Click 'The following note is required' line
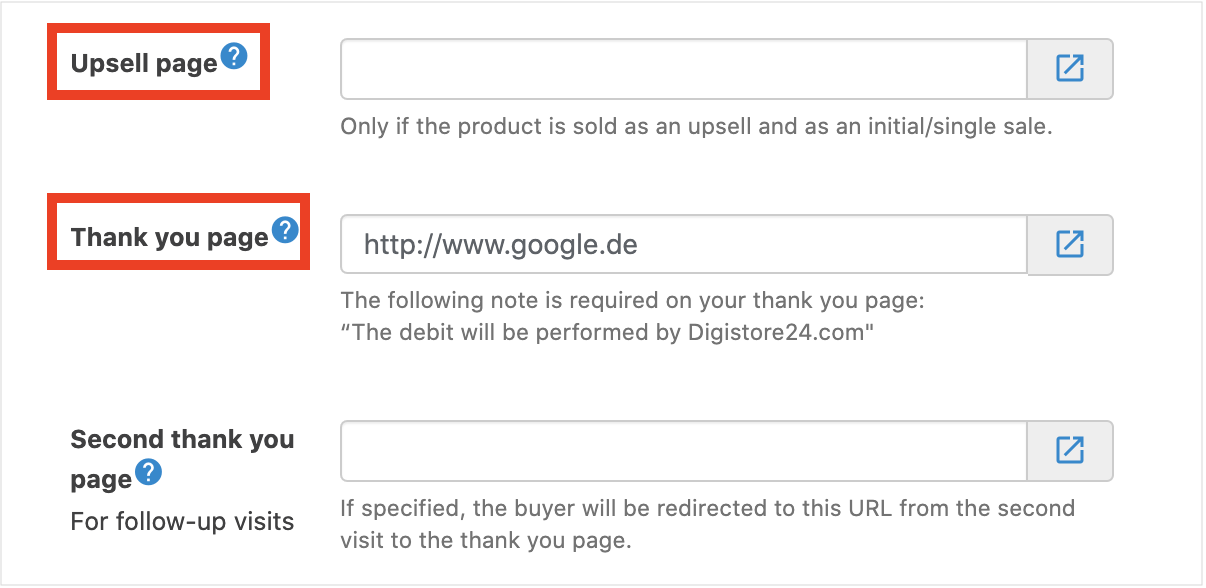 [x=632, y=300]
